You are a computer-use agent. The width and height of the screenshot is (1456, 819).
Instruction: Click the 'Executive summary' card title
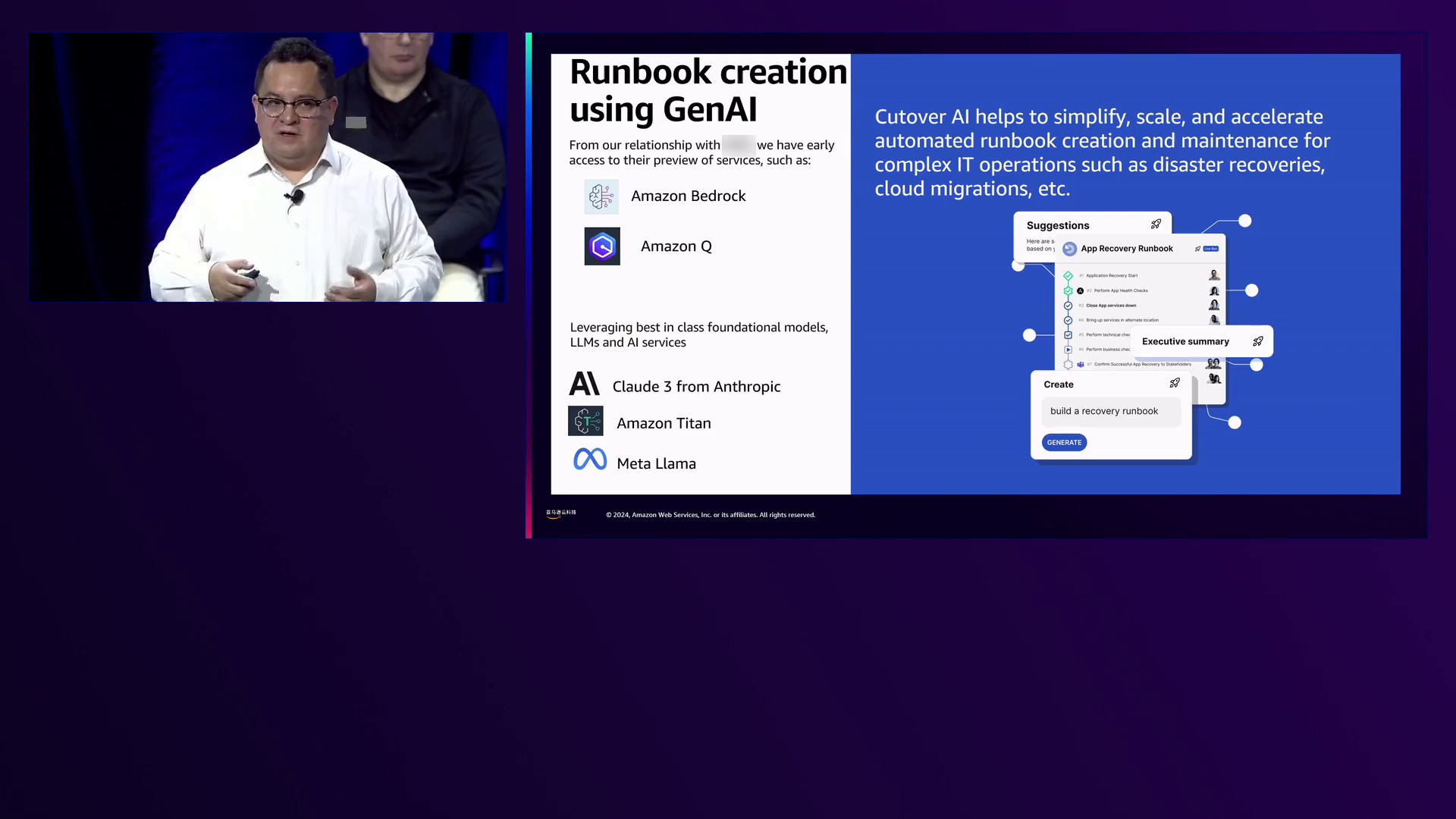coord(1185,341)
